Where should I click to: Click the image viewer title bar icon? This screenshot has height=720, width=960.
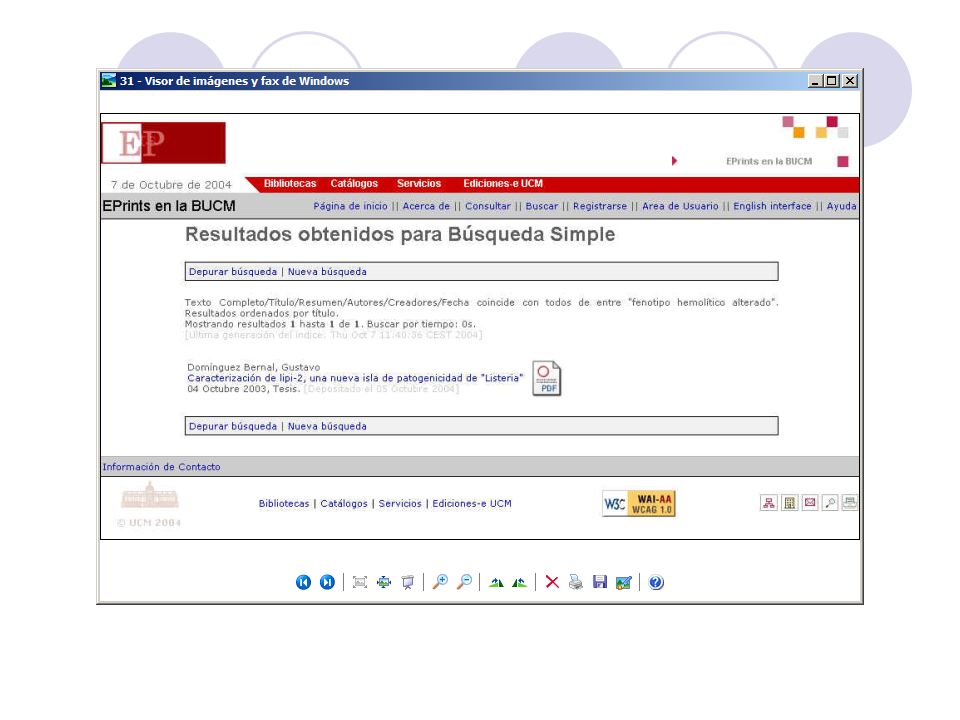click(x=109, y=81)
